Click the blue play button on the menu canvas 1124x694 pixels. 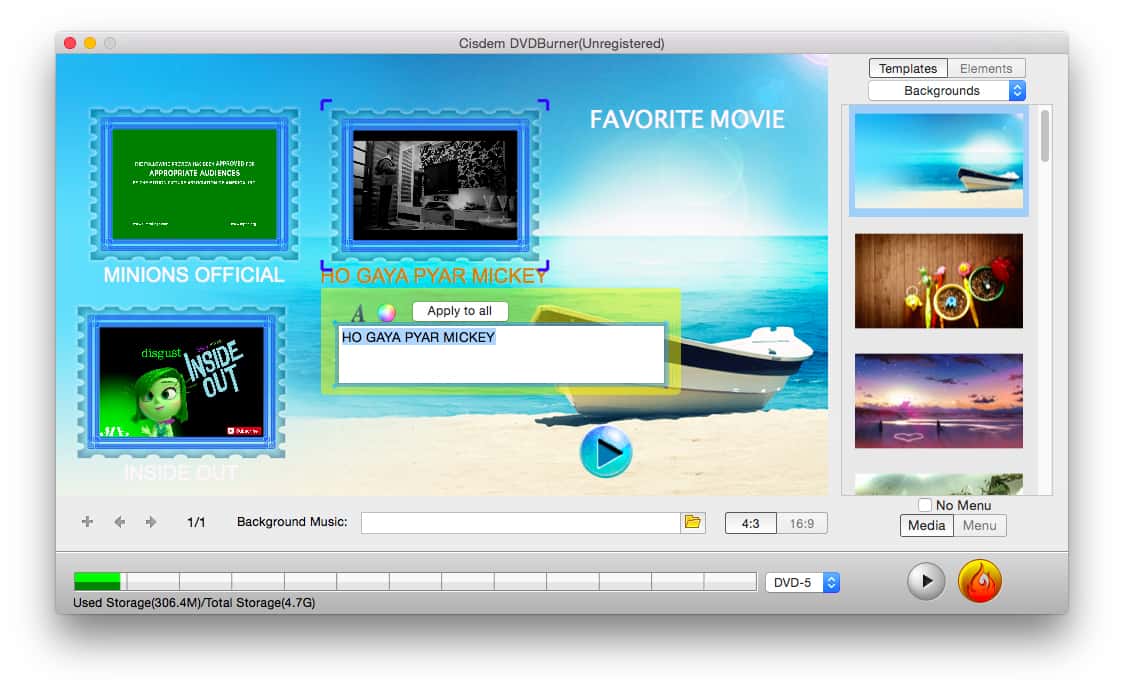(606, 452)
